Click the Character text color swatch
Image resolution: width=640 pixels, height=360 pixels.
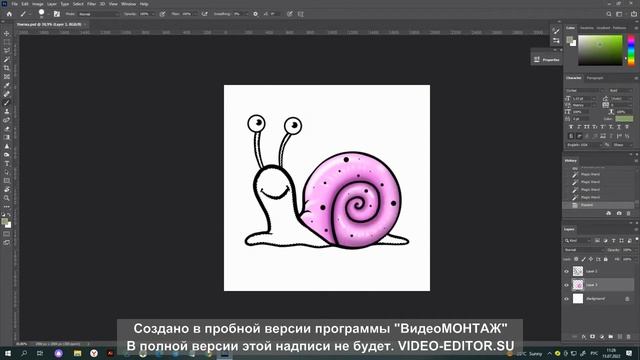624,119
